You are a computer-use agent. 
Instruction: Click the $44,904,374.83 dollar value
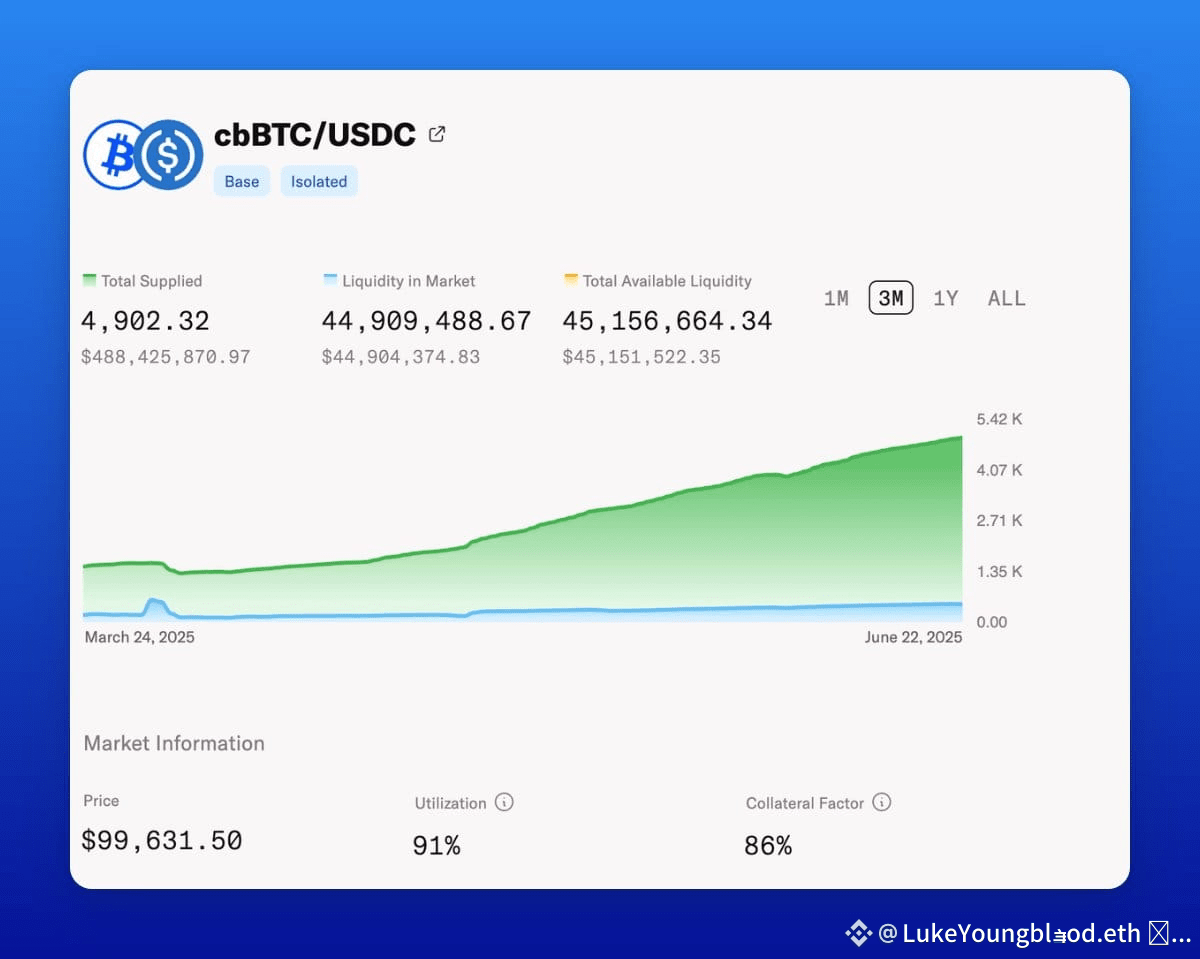tap(401, 357)
